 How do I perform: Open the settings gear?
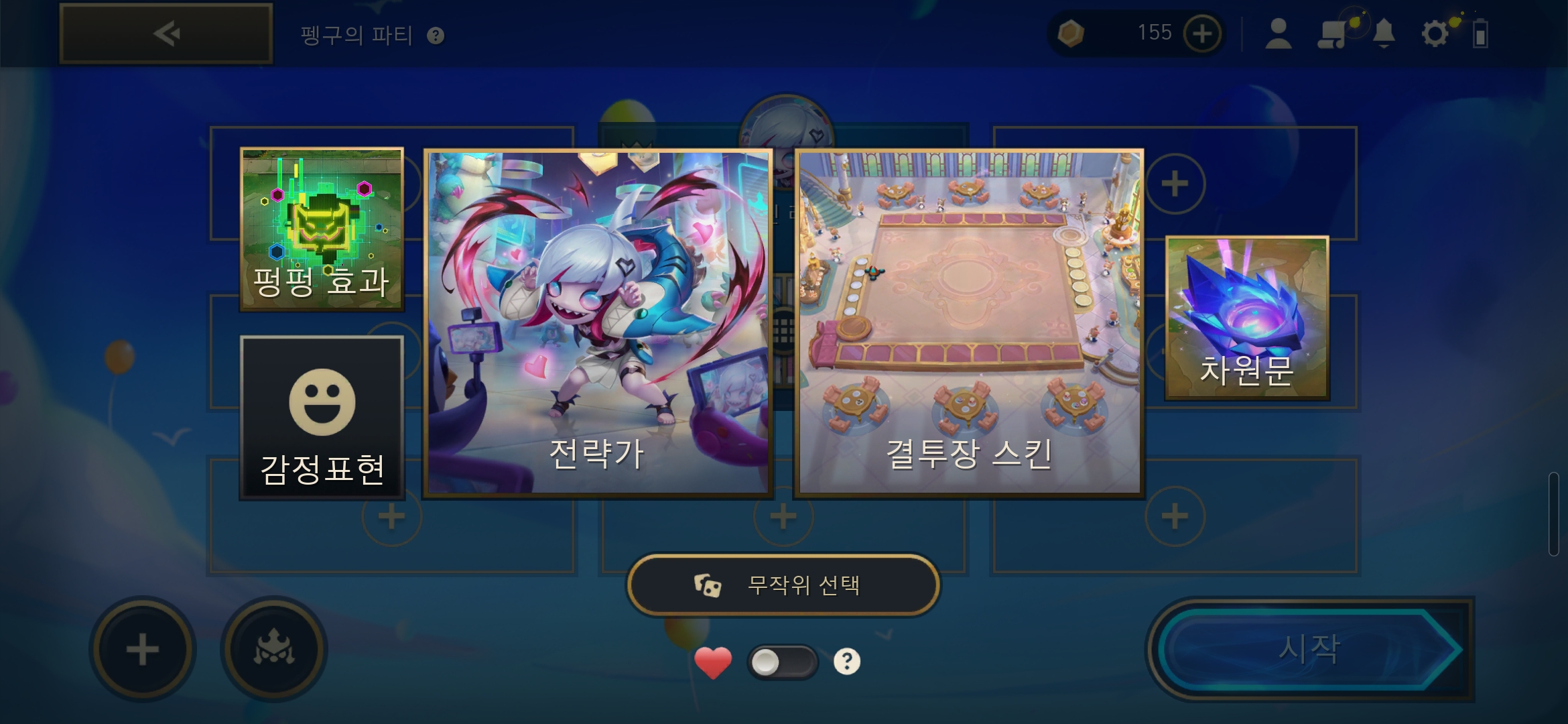(x=1435, y=34)
